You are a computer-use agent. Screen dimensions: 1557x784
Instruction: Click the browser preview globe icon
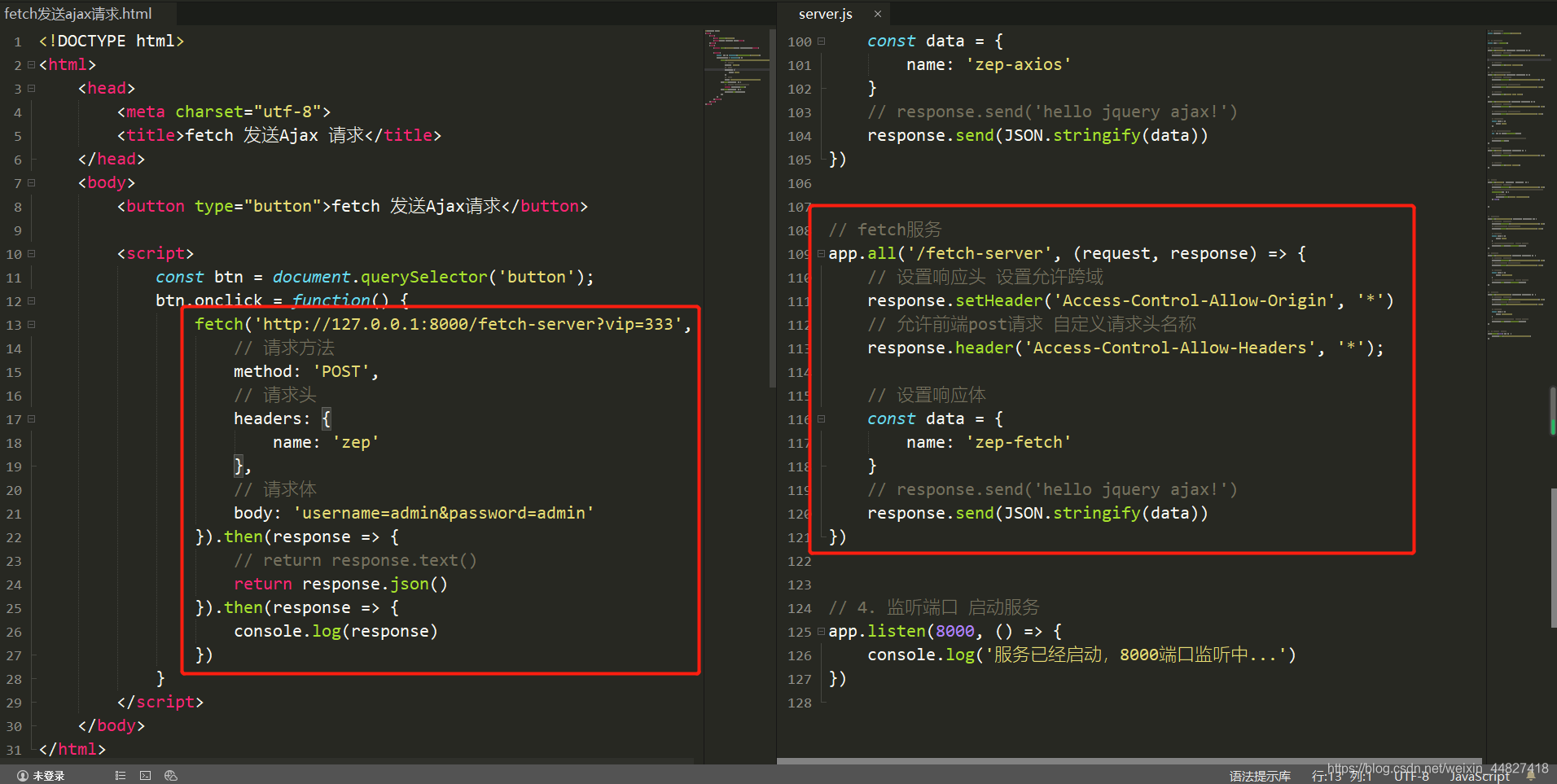(x=170, y=776)
